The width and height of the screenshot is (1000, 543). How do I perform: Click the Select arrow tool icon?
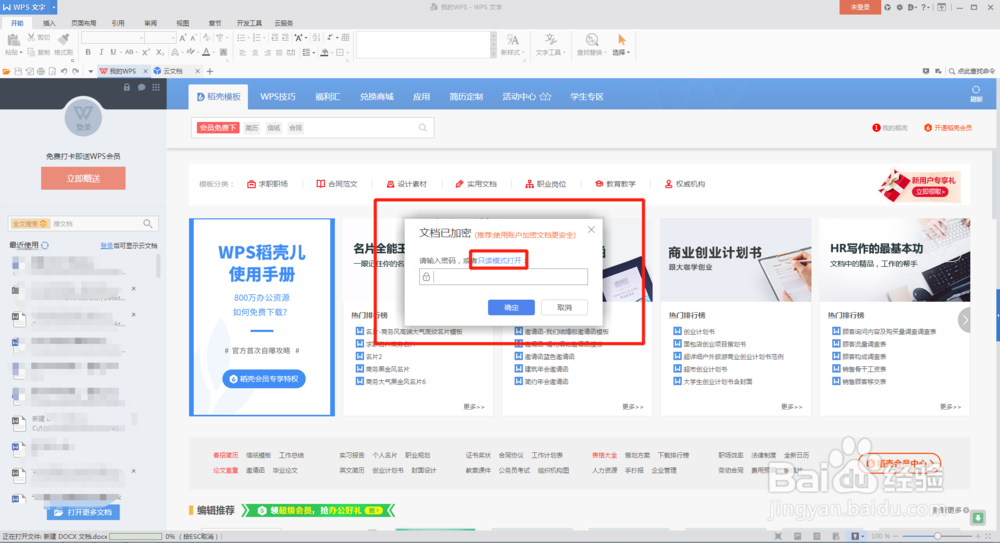tap(621, 40)
